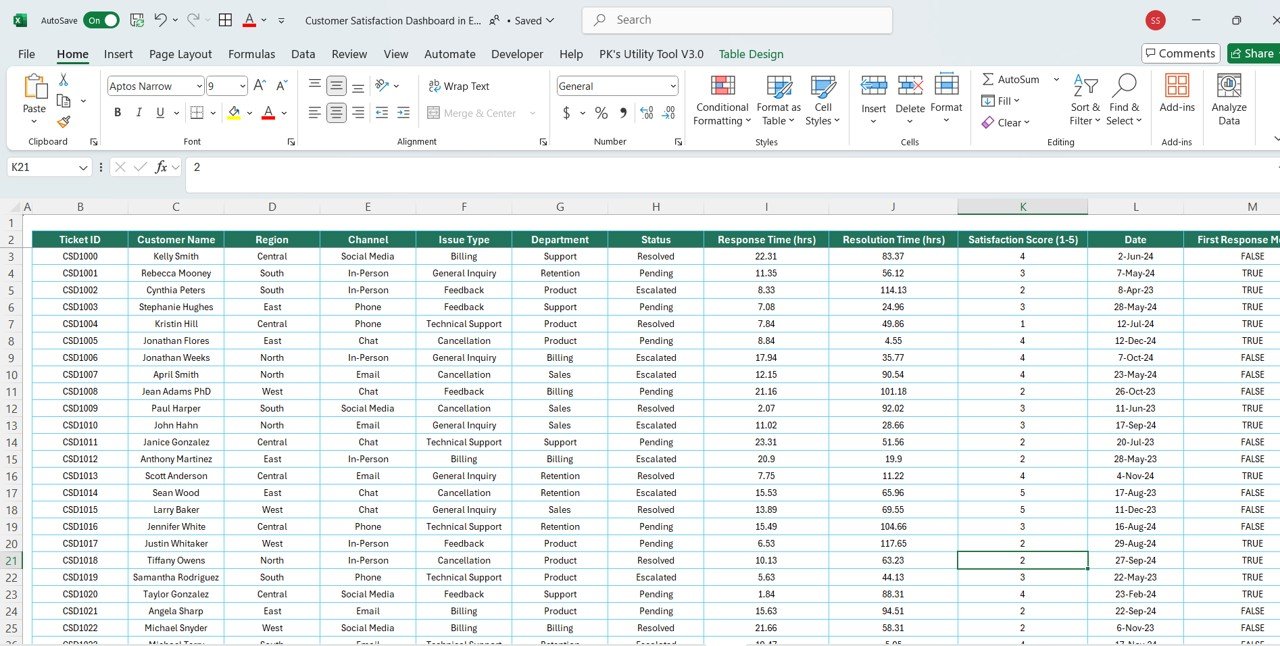Toggle Wrap Text for the cell
Image resolution: width=1280 pixels, height=646 pixels.
tap(459, 86)
